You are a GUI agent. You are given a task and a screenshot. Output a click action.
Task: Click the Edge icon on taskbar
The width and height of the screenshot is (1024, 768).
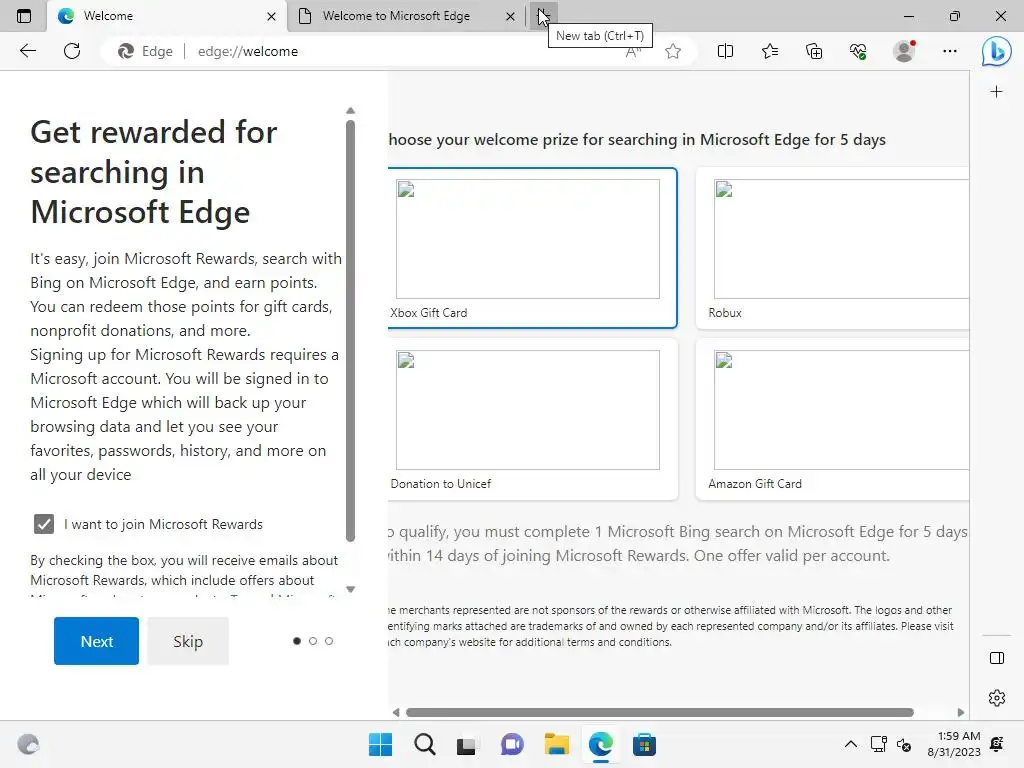(x=600, y=744)
